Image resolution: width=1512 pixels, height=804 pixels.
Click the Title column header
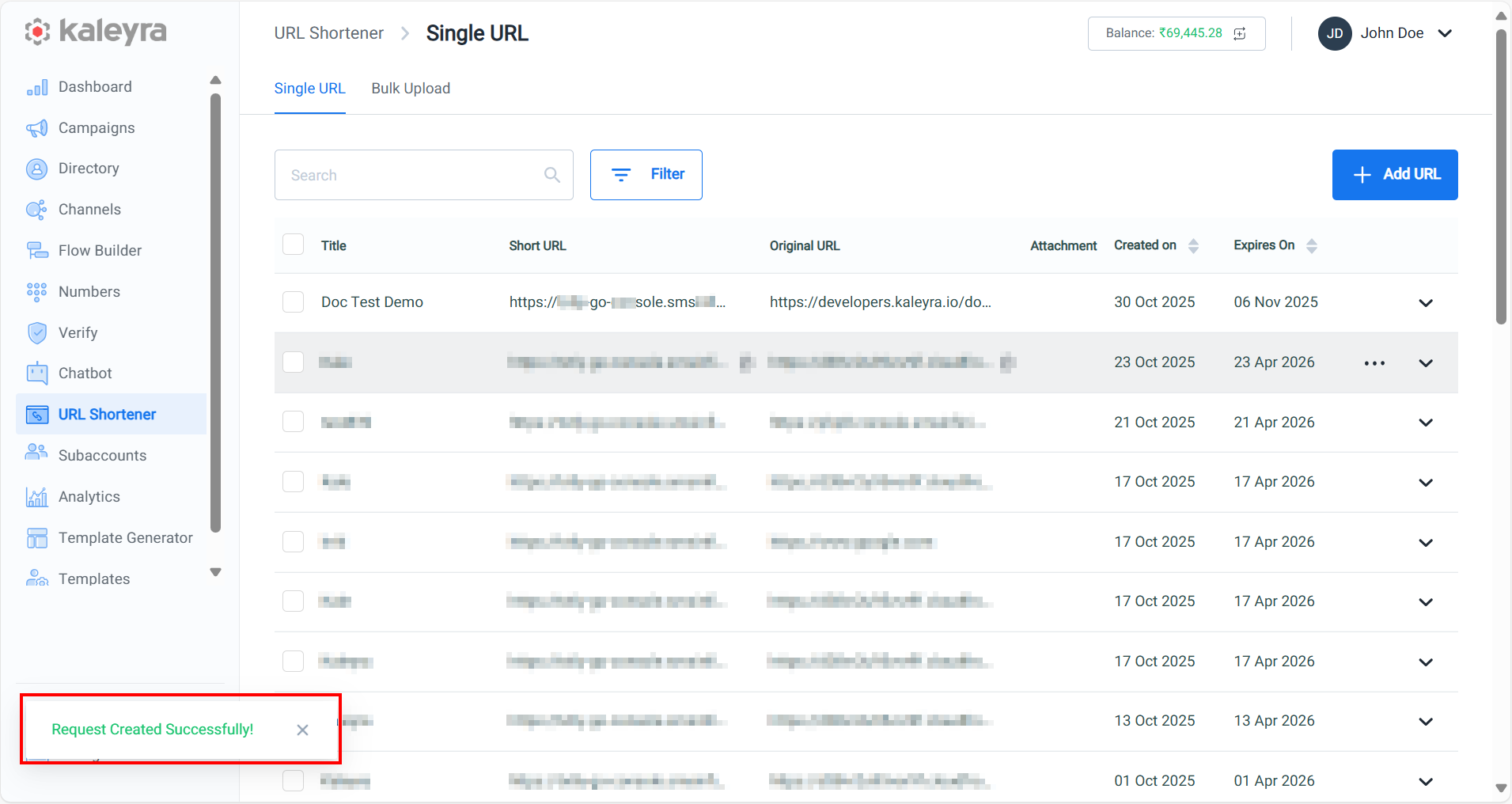pyautogui.click(x=334, y=246)
